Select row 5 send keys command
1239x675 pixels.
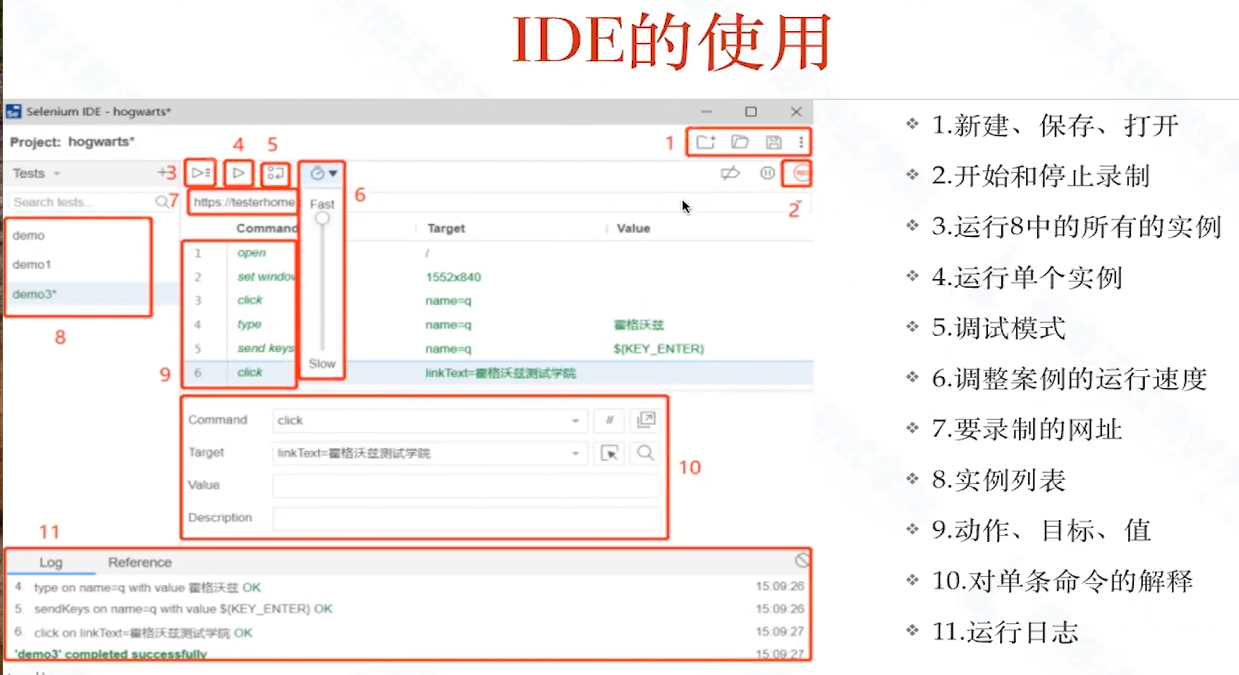tap(497, 348)
